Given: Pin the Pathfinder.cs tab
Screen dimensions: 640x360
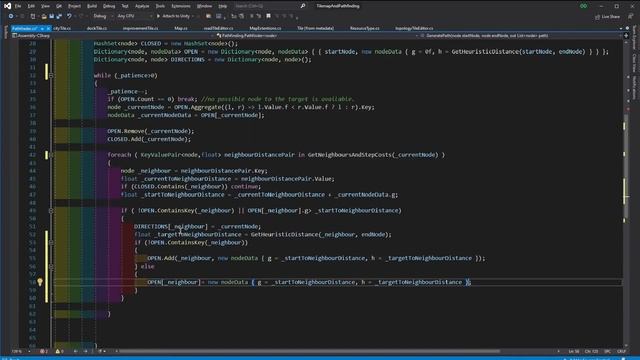Looking at the screenshot, I should [42, 29].
